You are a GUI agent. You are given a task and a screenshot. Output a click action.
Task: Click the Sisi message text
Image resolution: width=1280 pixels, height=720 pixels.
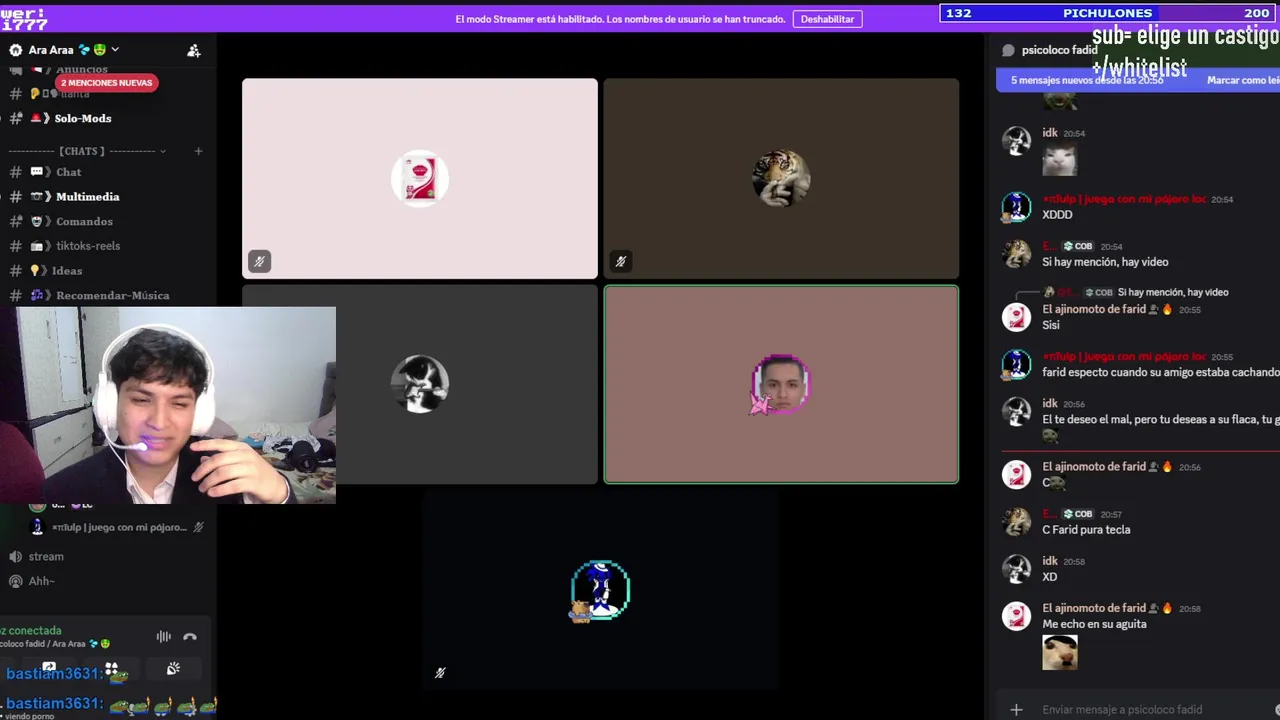click(1050, 325)
